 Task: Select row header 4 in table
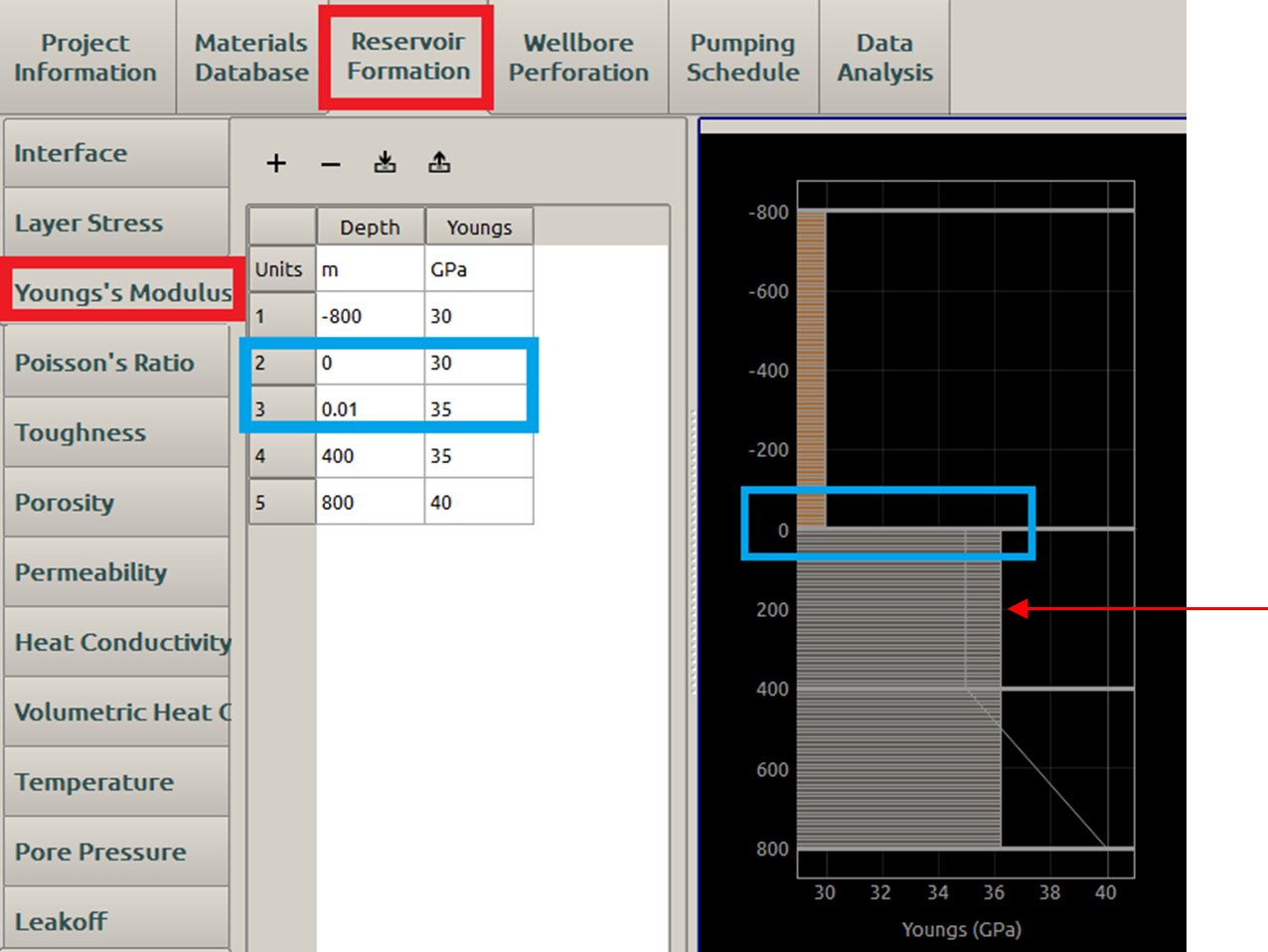point(282,455)
